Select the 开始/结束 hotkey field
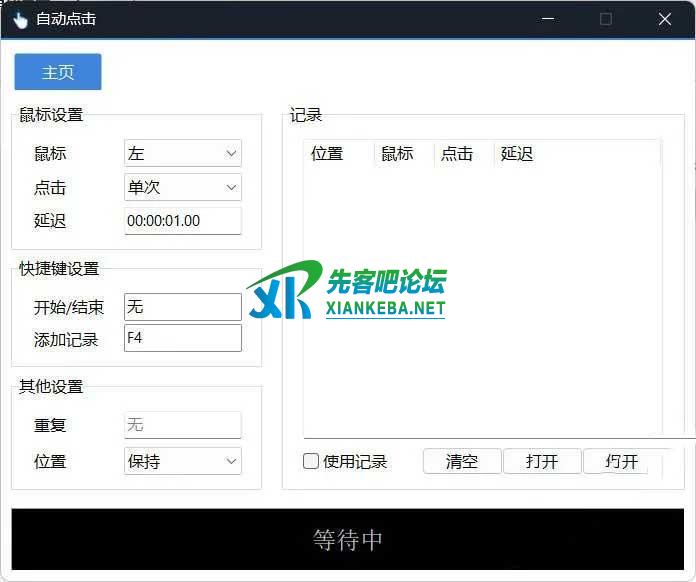This screenshot has width=696, height=582. coord(183,307)
